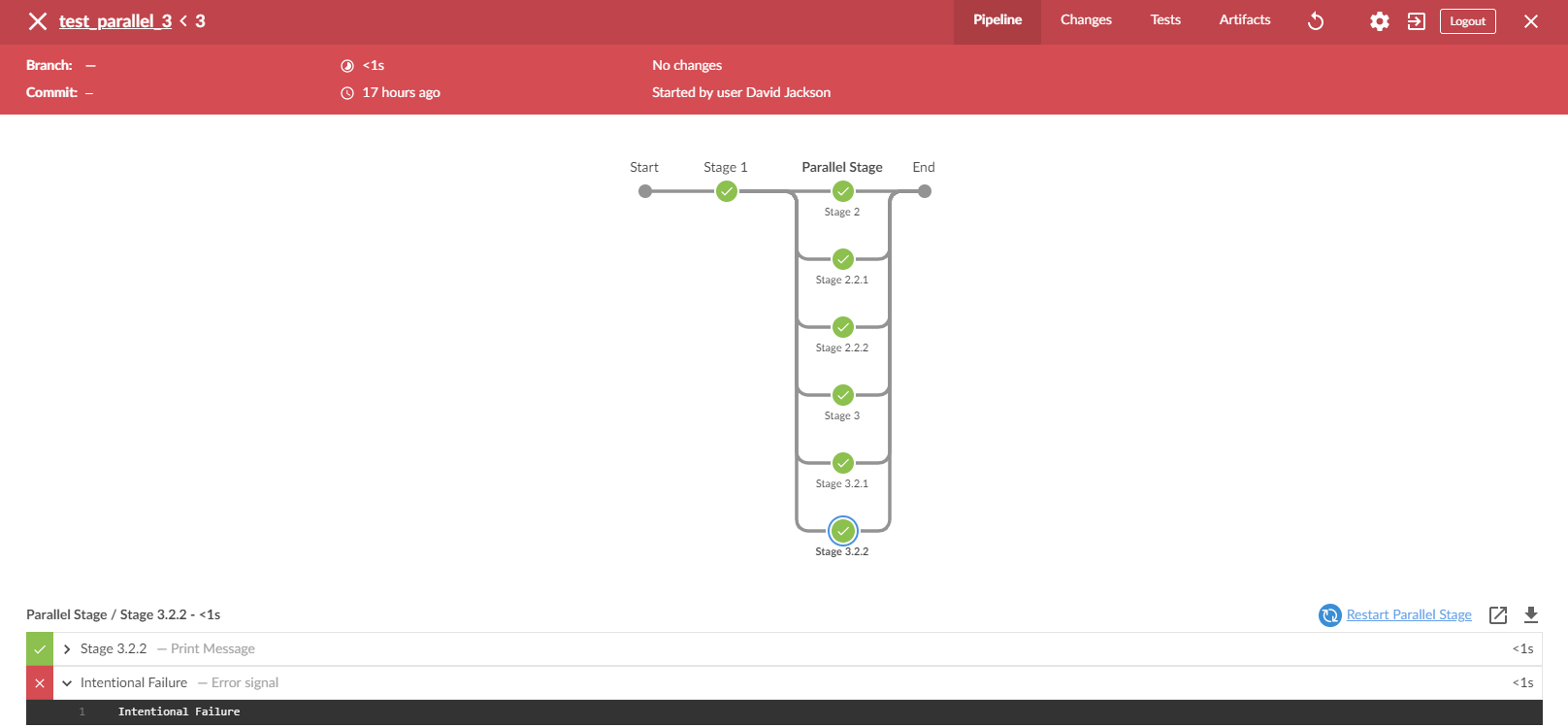Click the Restart Parallel Stage circular icon
Screen dimensions: 1568x728
1329,615
